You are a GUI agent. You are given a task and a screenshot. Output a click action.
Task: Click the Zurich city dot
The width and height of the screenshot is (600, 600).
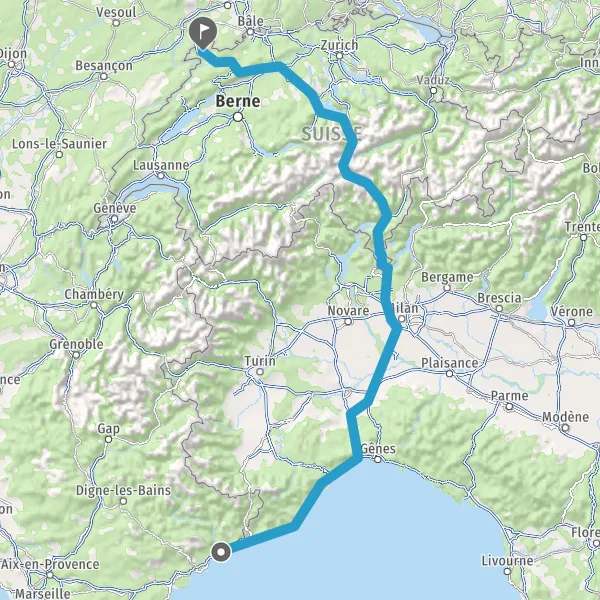339,56
